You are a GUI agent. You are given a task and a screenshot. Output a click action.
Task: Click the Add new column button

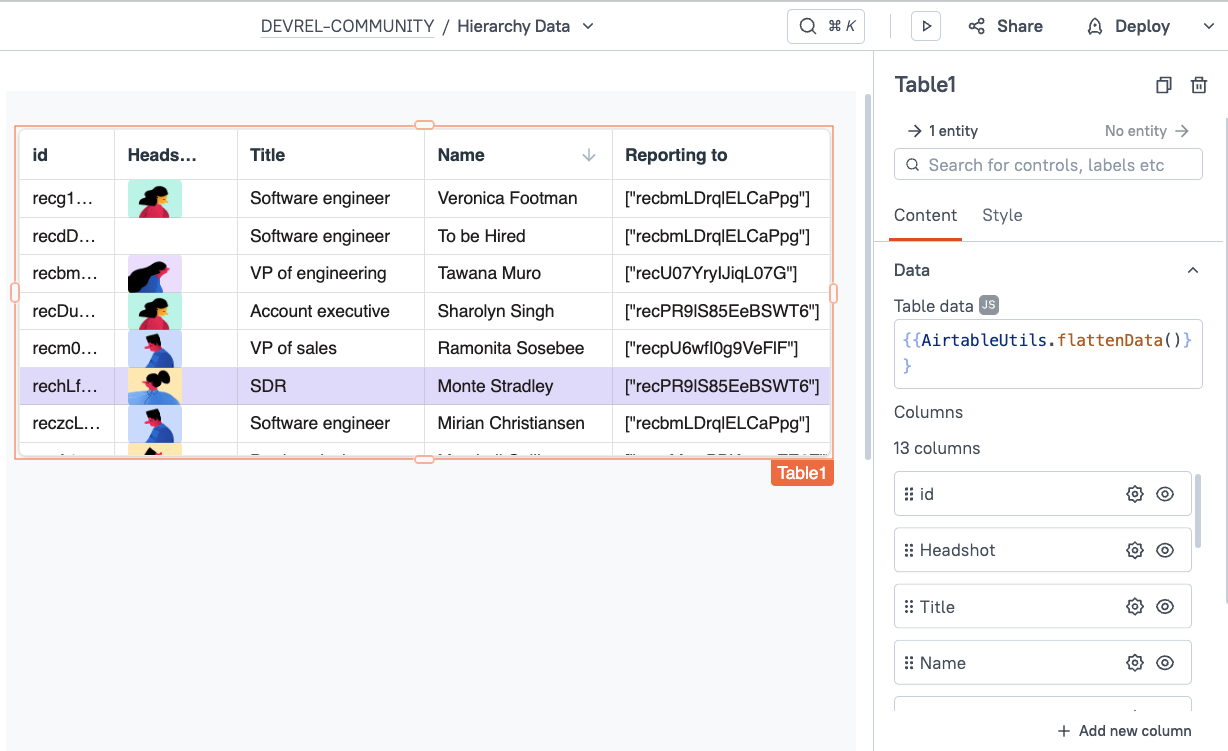tap(1124, 731)
